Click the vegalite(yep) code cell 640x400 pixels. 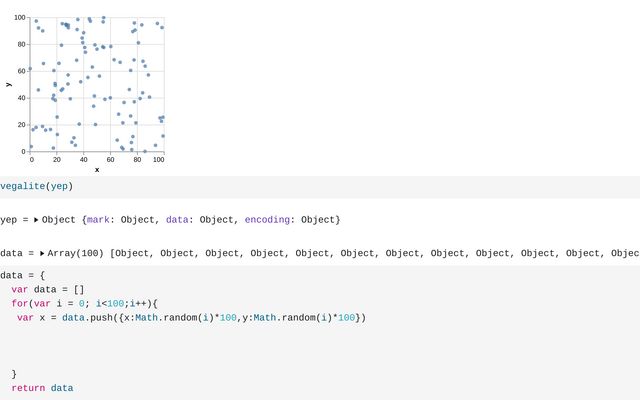(37, 186)
